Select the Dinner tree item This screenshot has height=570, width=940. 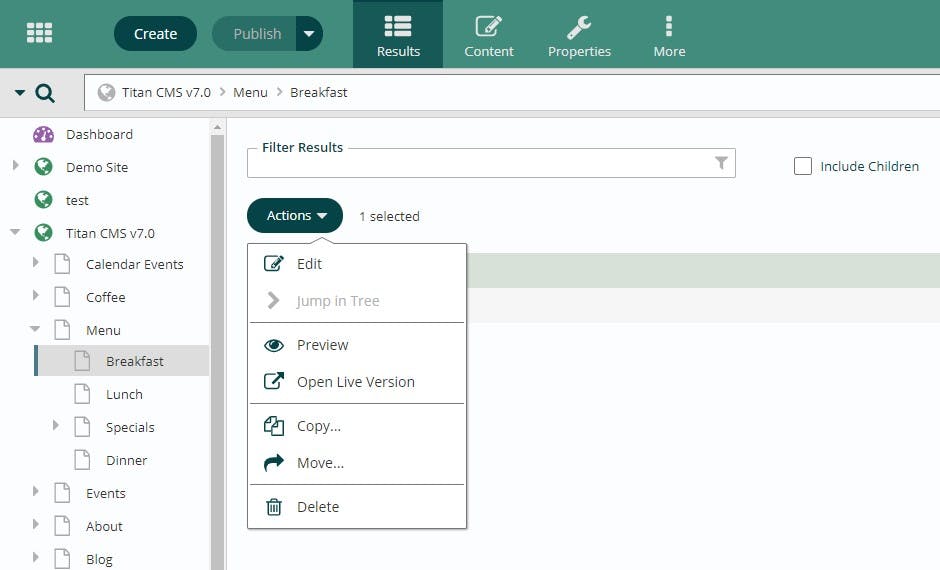click(x=126, y=460)
